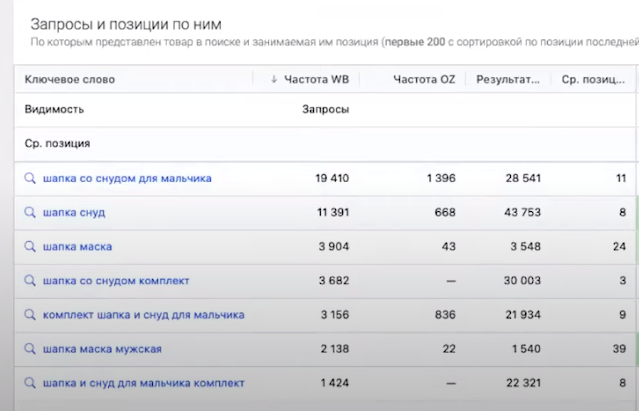Click search icon beside "шапка снуд"

[30, 212]
